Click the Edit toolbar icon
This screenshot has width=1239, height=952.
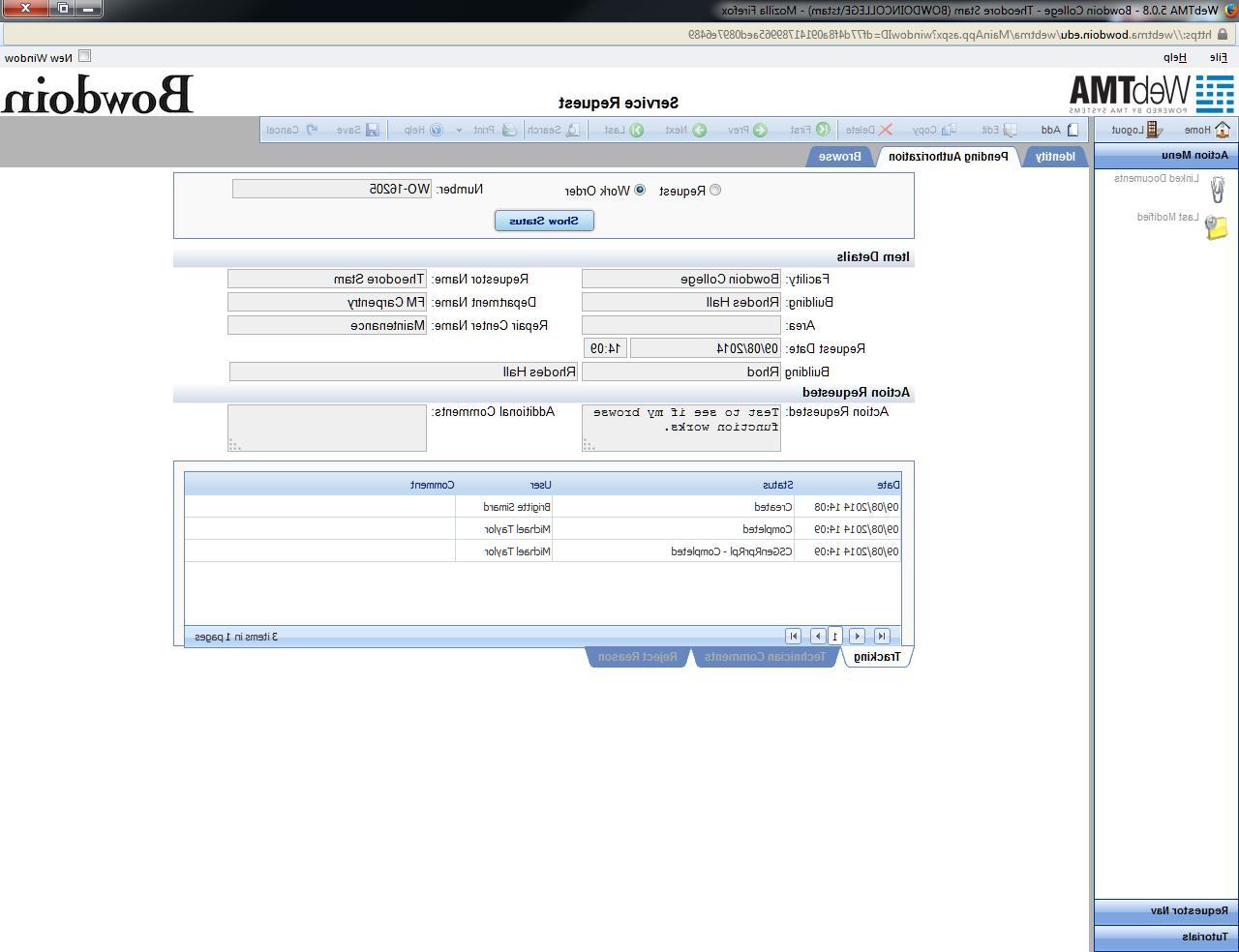1011,130
